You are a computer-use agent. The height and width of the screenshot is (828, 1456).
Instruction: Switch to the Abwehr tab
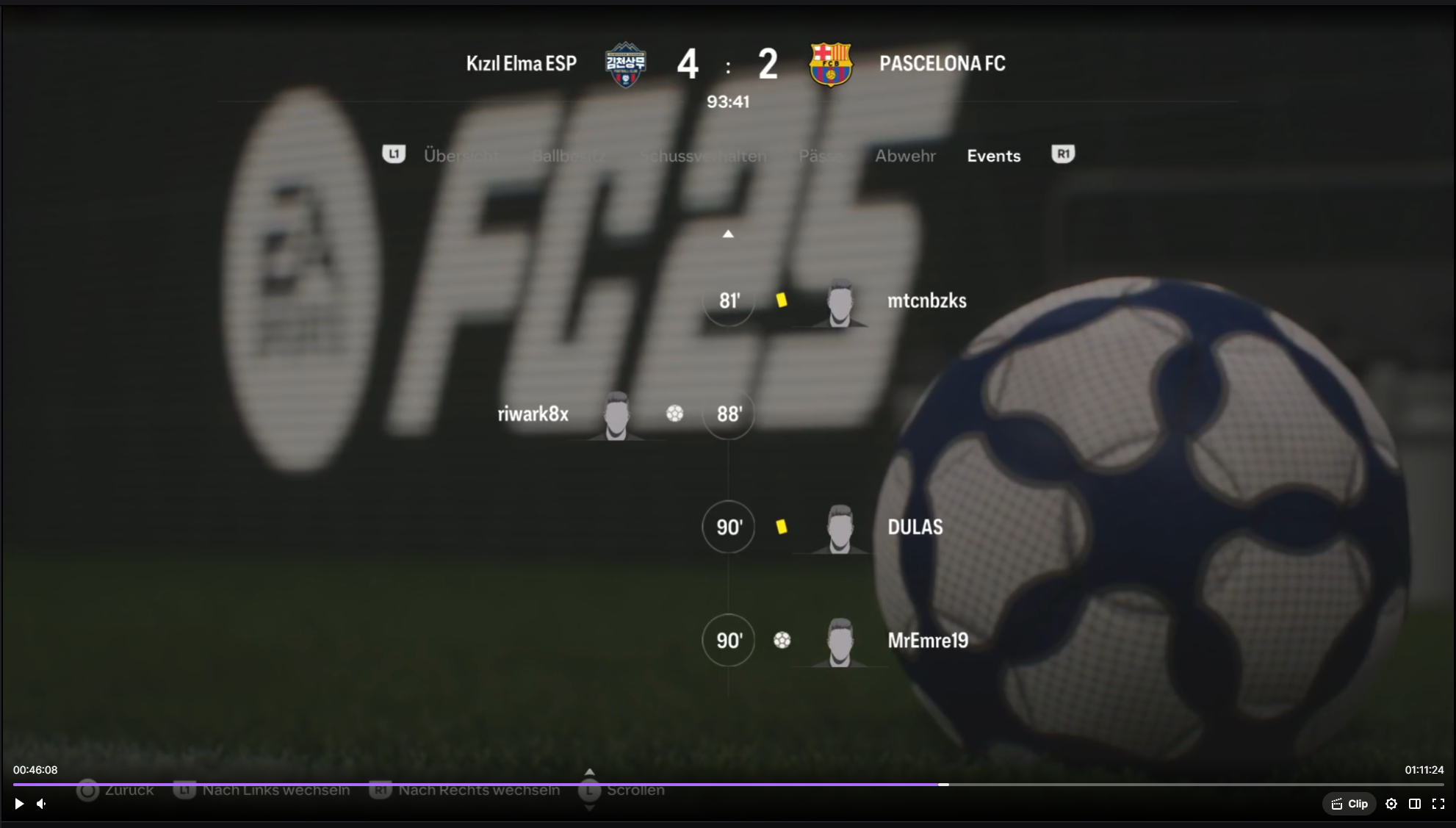905,156
